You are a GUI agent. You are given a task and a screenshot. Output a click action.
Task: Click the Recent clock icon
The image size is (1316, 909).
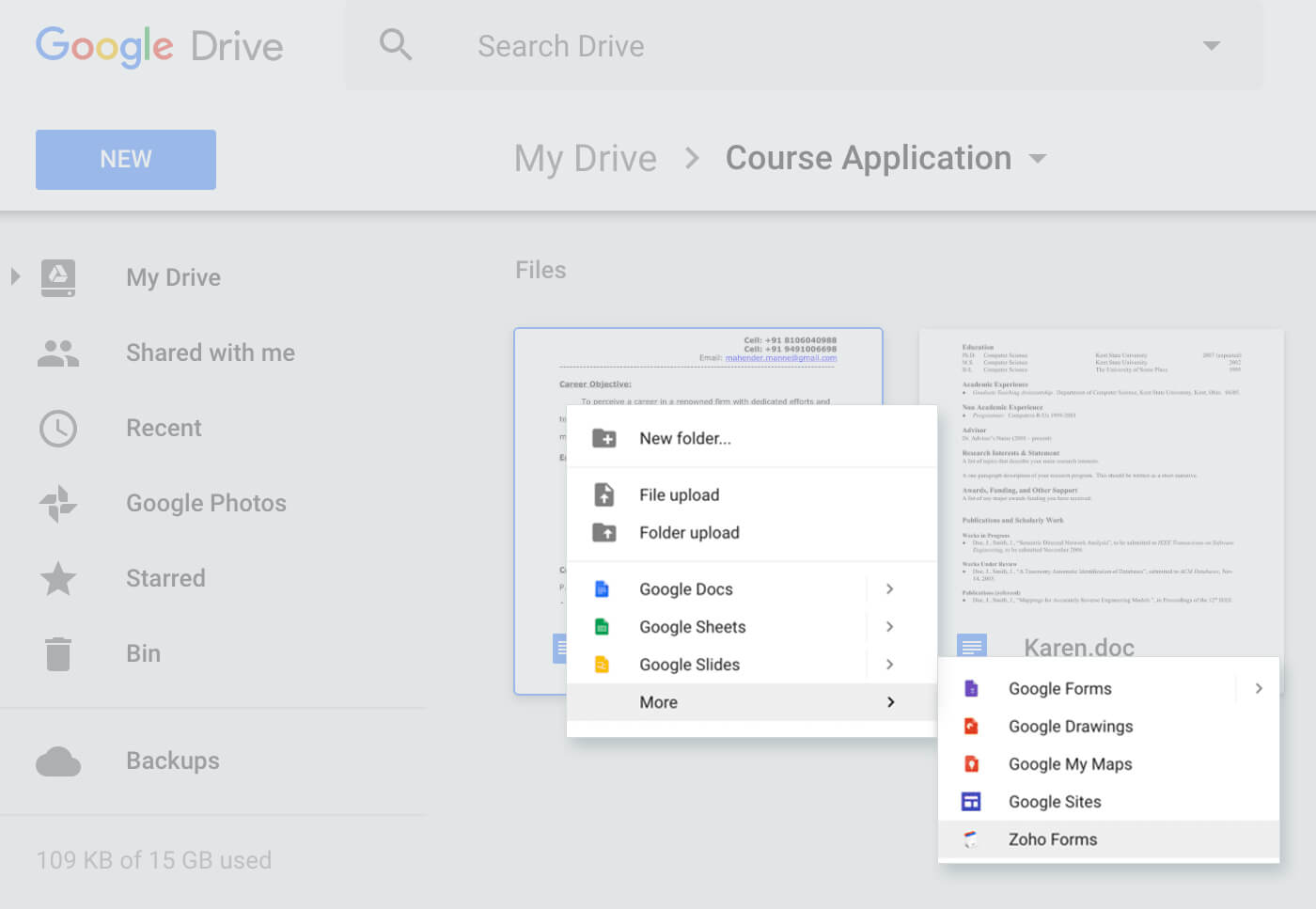tap(58, 429)
